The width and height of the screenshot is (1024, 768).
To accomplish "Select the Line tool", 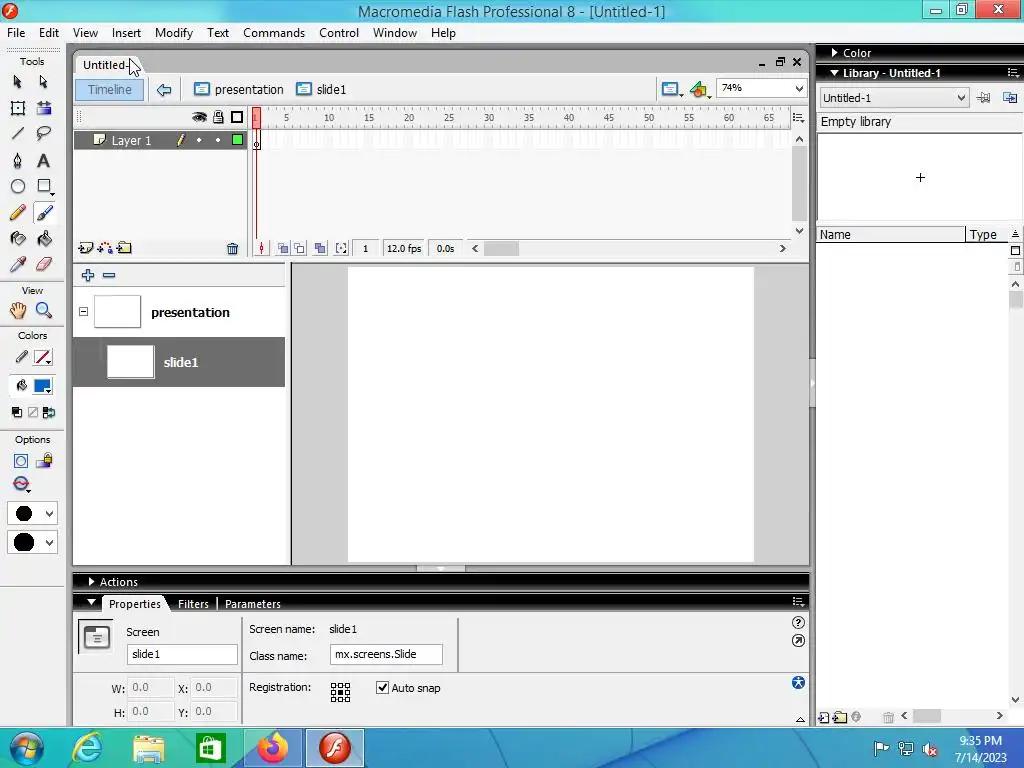I will point(18,134).
